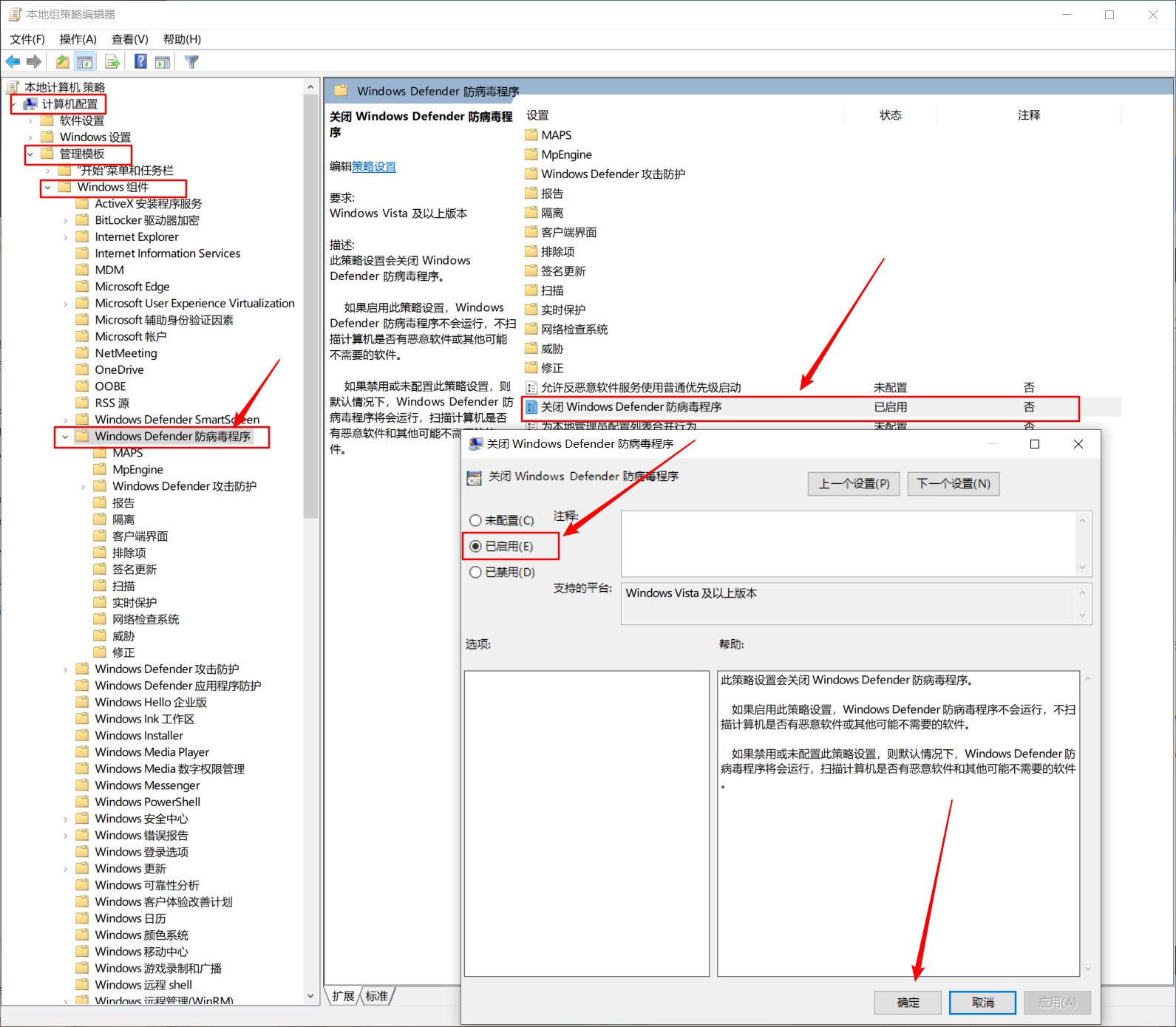This screenshot has width=1176, height=1027.
Task: Open the 查看(V) menu
Action: 130,39
